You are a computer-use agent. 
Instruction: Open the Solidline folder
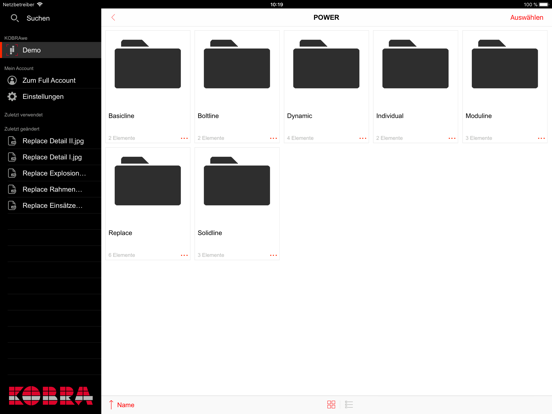[x=237, y=204]
